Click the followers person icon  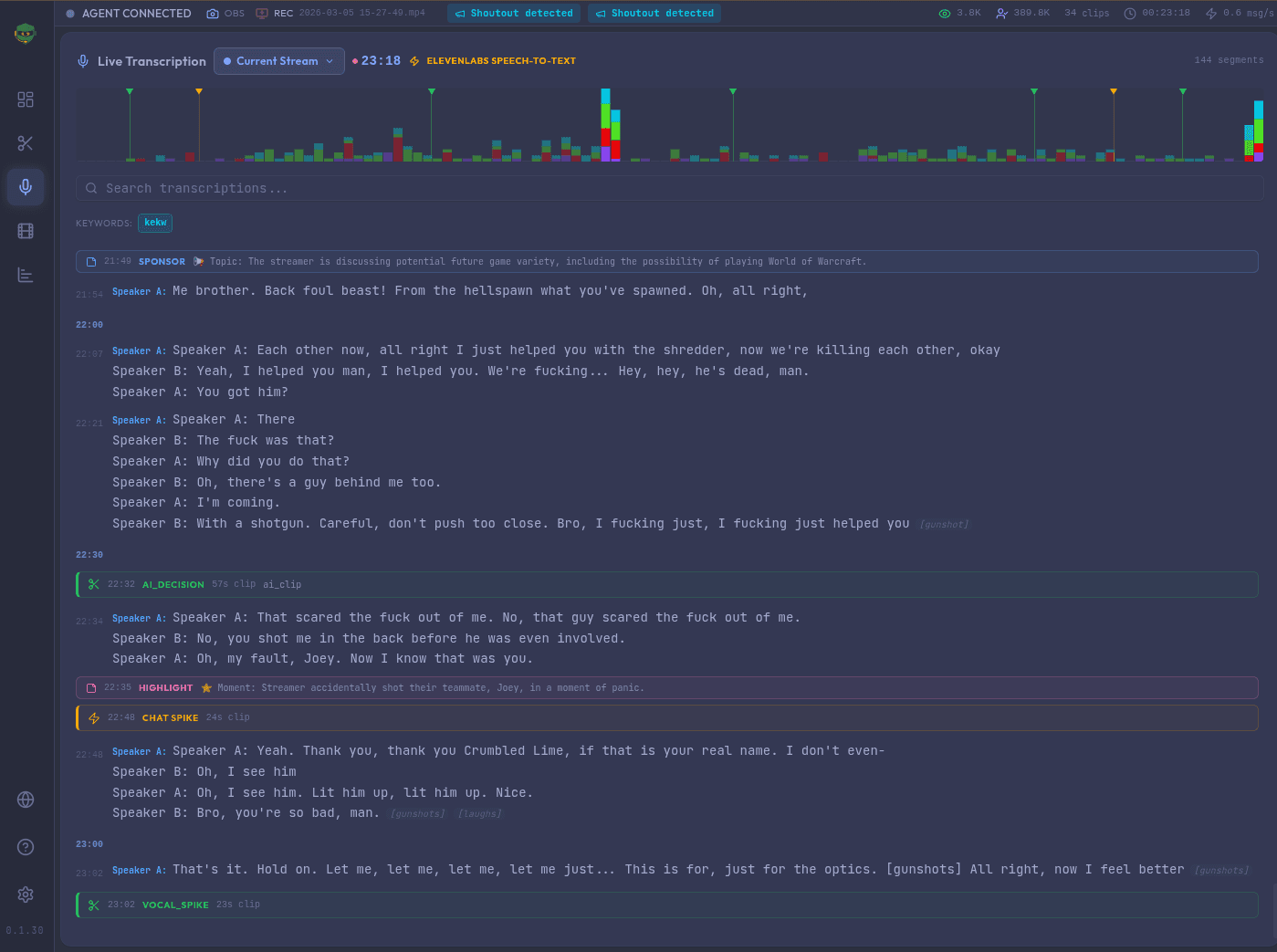[1001, 14]
